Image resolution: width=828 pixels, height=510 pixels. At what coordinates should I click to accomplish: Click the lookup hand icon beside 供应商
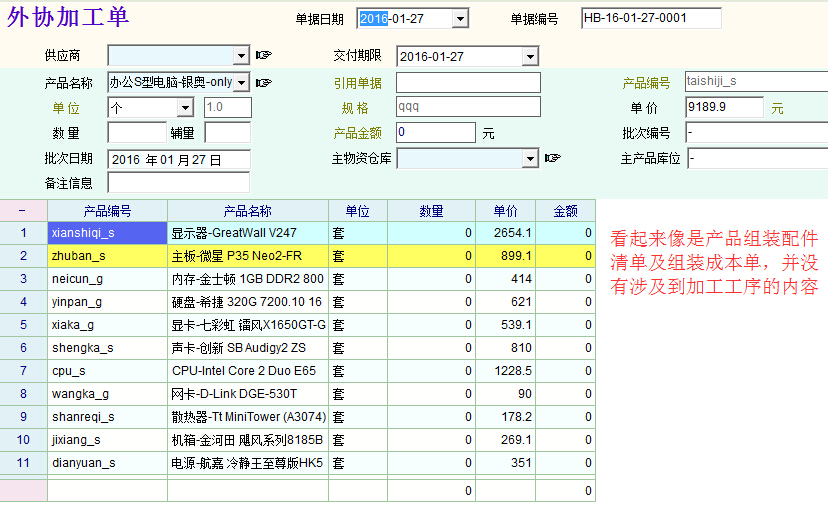[x=264, y=56]
